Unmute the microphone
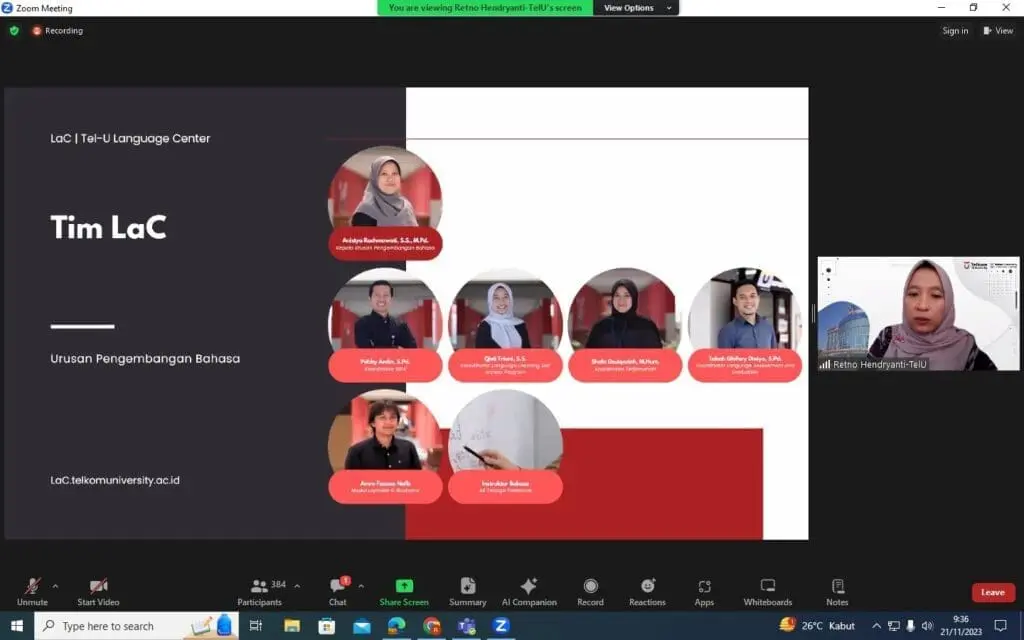Screen dimensions: 1024x640 tap(32, 591)
